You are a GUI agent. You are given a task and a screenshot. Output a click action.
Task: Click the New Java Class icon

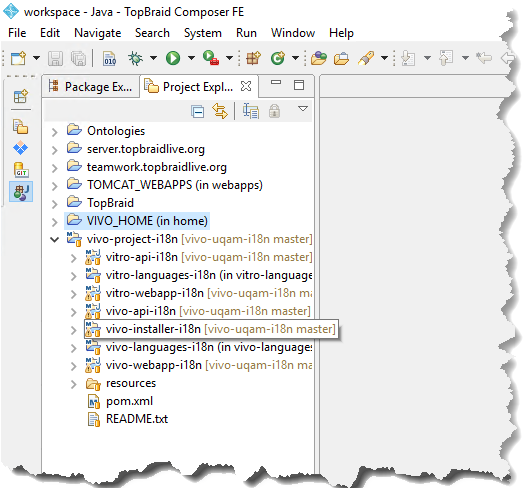click(278, 58)
